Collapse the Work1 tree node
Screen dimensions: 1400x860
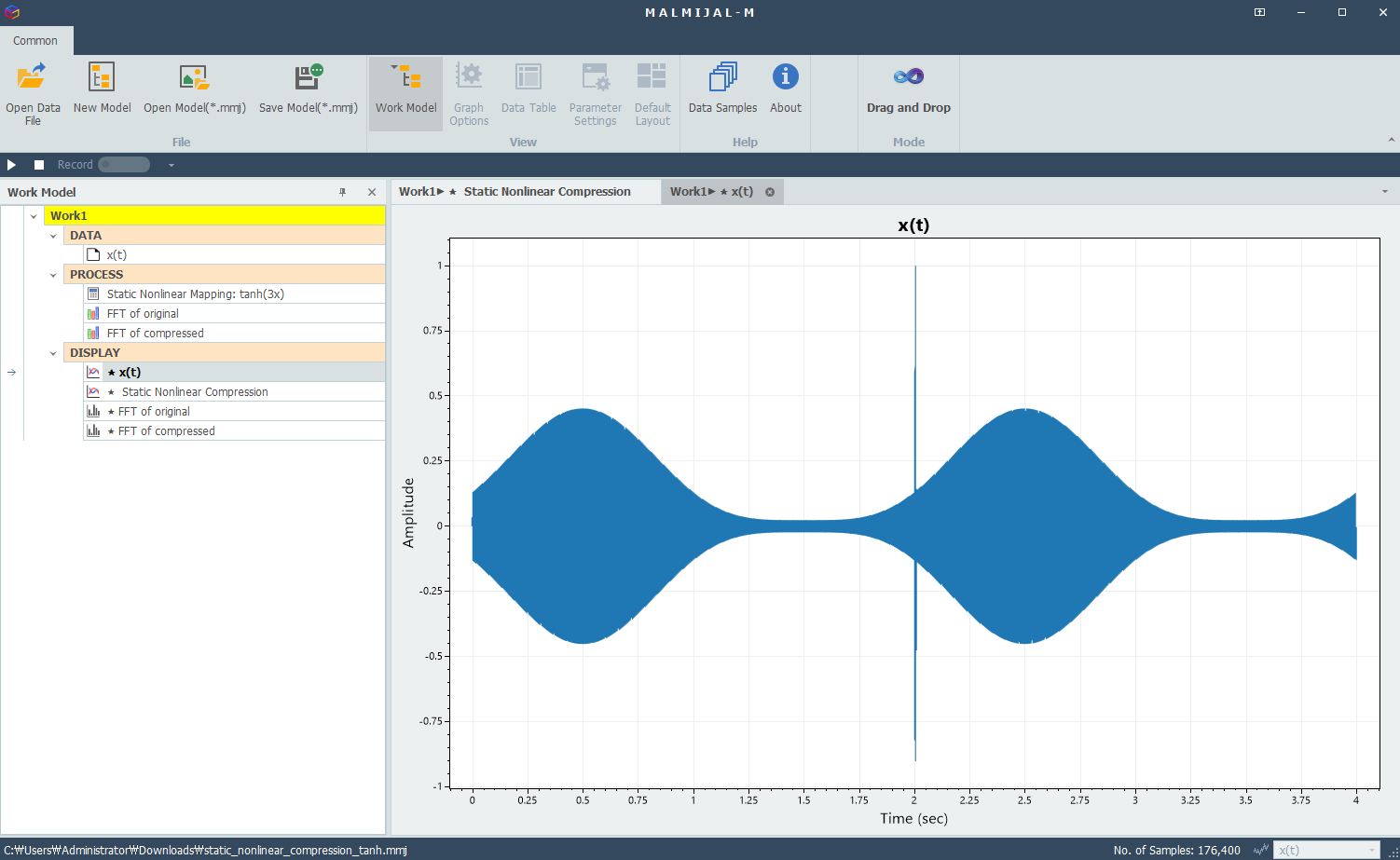(x=34, y=216)
